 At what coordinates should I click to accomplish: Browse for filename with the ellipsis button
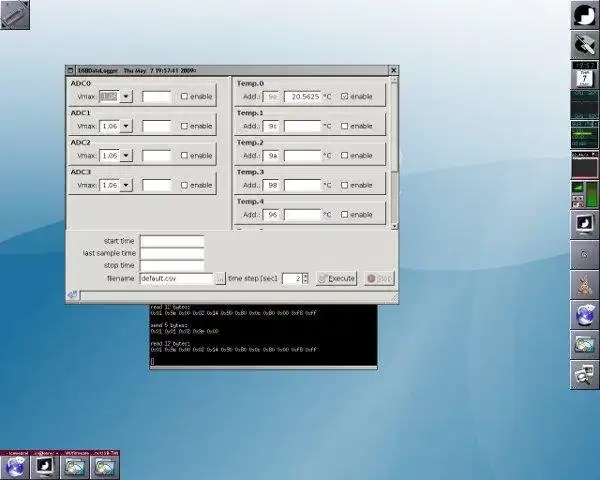220,279
